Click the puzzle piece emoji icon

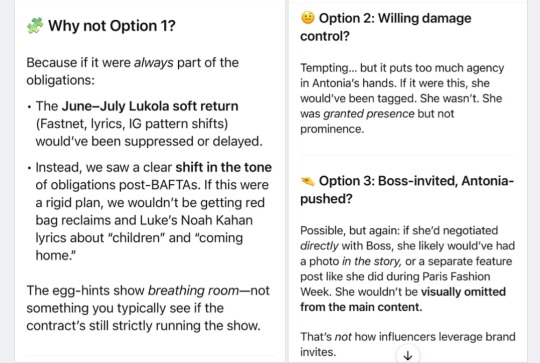coord(35,25)
